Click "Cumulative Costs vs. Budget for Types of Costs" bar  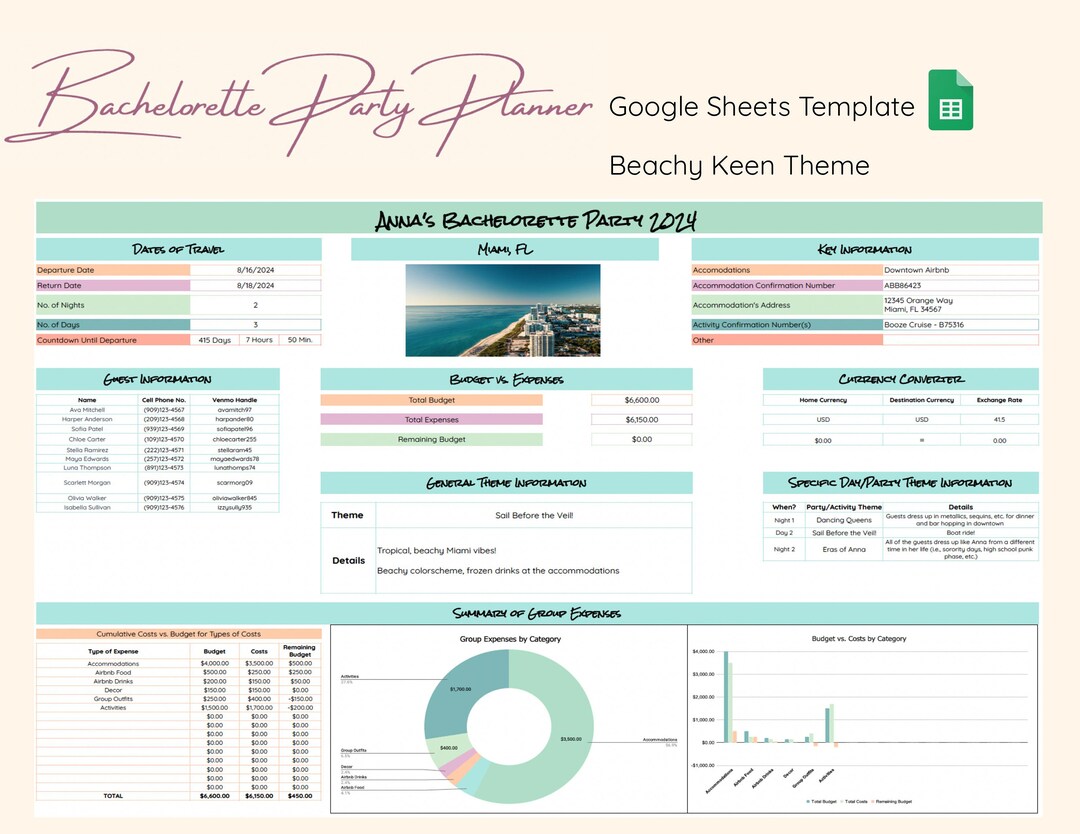point(178,634)
